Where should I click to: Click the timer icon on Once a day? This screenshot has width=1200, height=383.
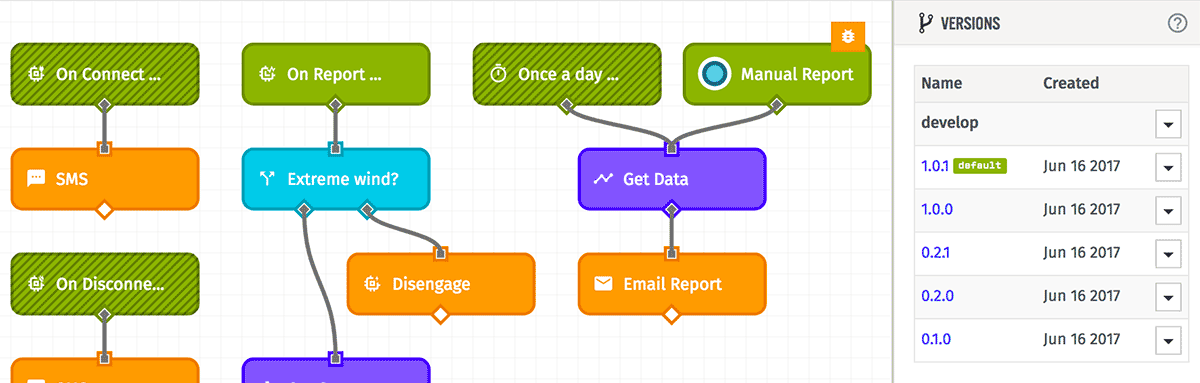pyautogui.click(x=498, y=74)
